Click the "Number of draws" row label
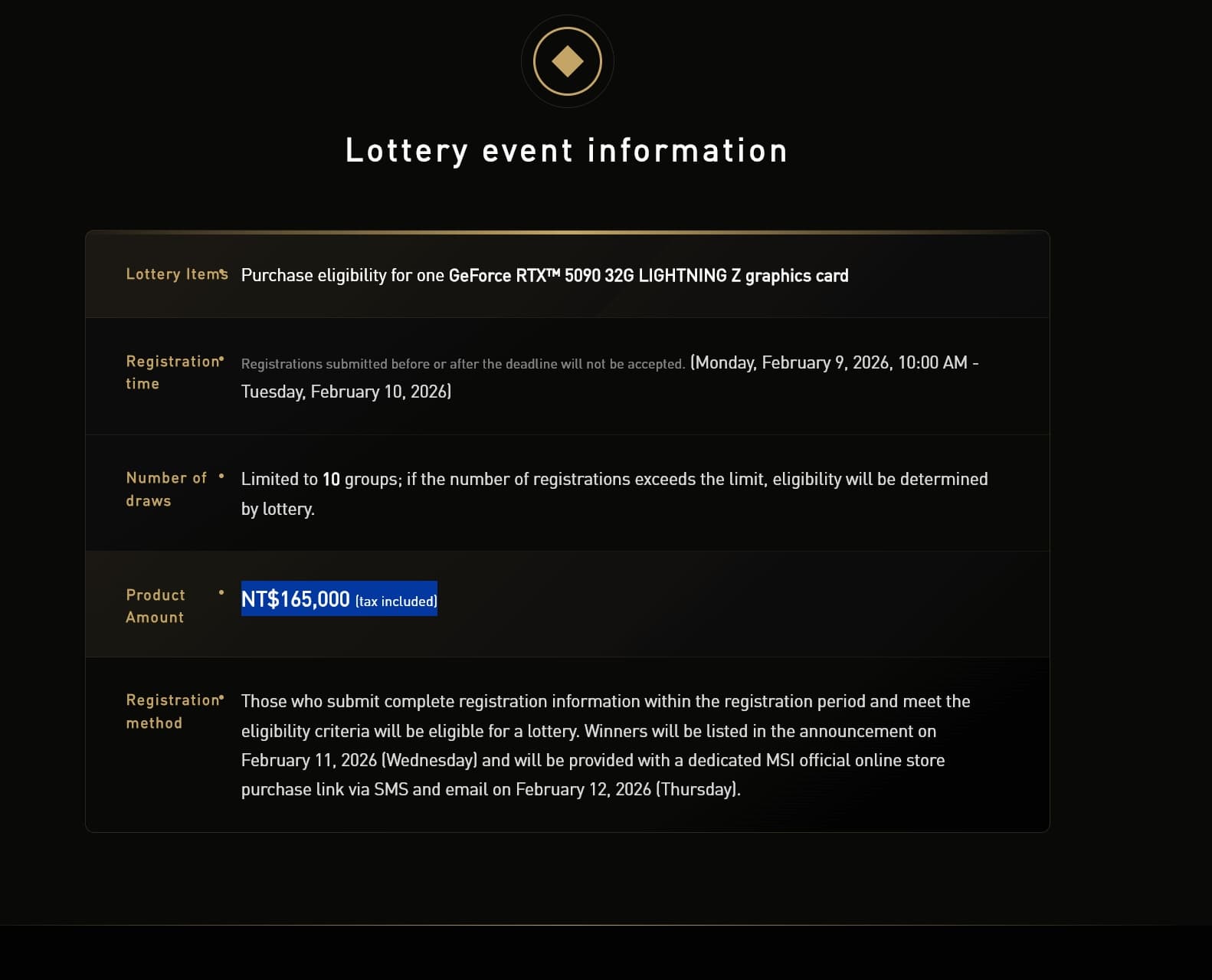 click(x=165, y=489)
